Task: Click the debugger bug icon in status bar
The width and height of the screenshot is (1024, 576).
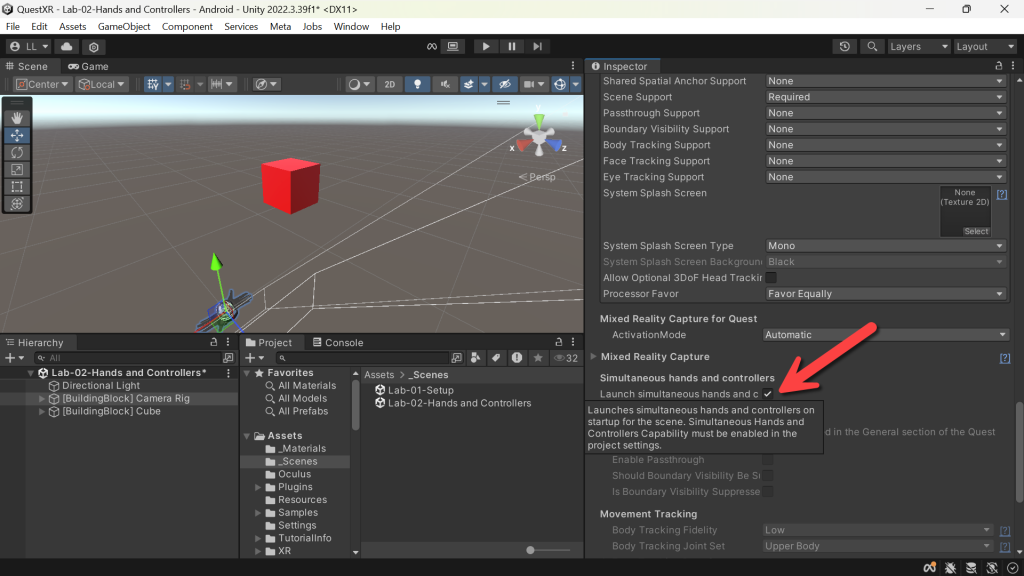Action: (x=950, y=568)
